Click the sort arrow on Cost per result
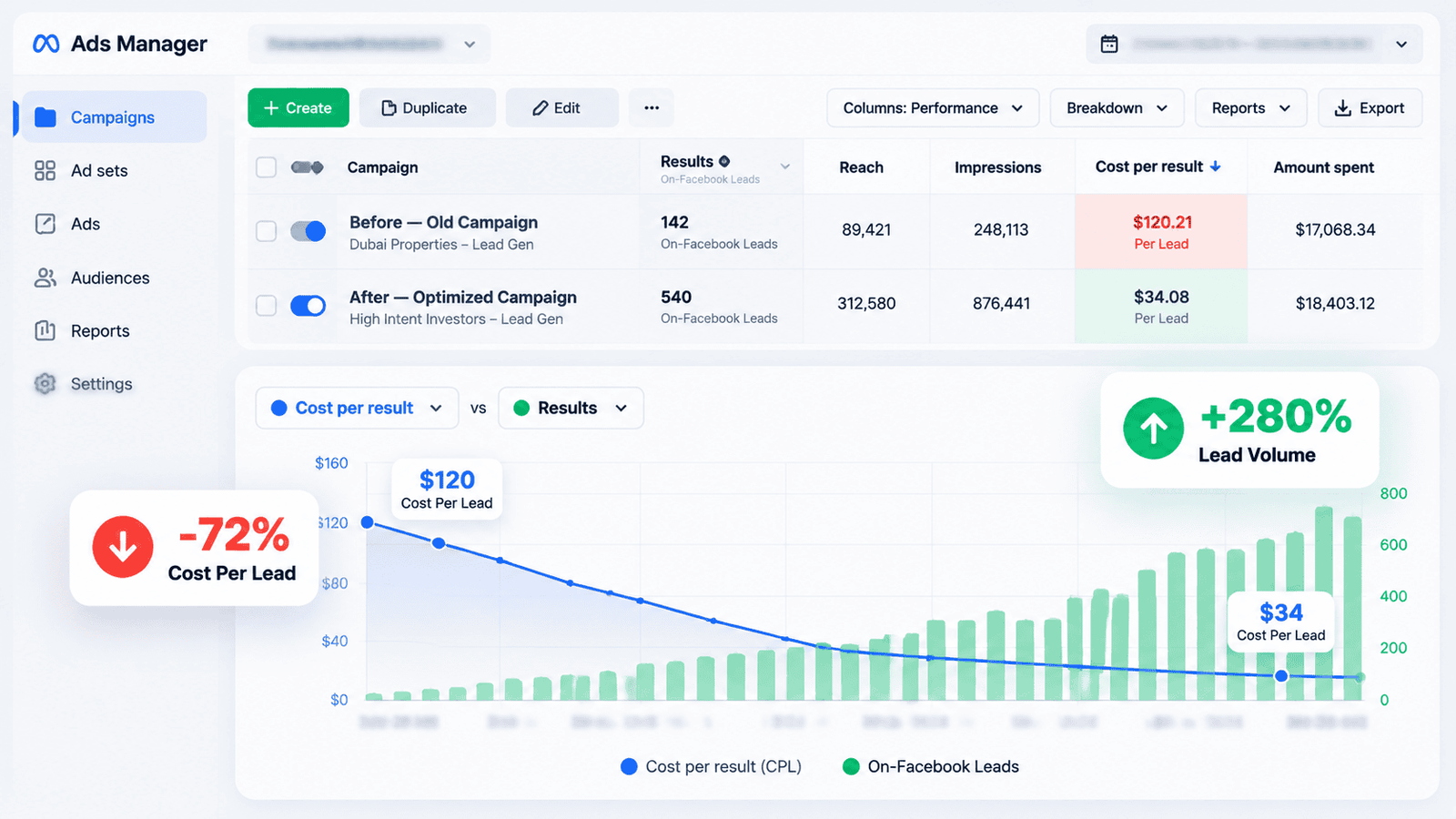Image resolution: width=1456 pixels, height=819 pixels. [1215, 167]
